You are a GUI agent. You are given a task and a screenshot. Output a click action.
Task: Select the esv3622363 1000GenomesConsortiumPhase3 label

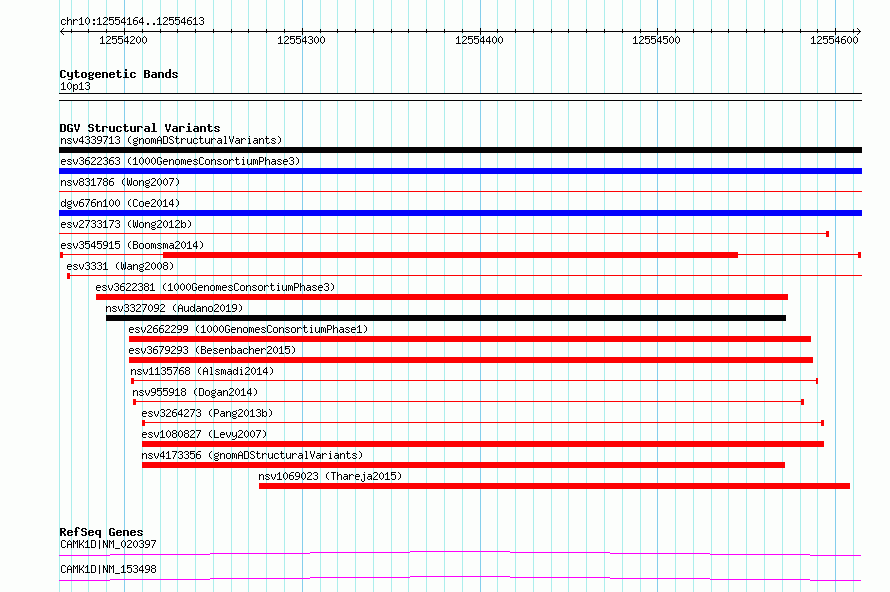(180, 161)
